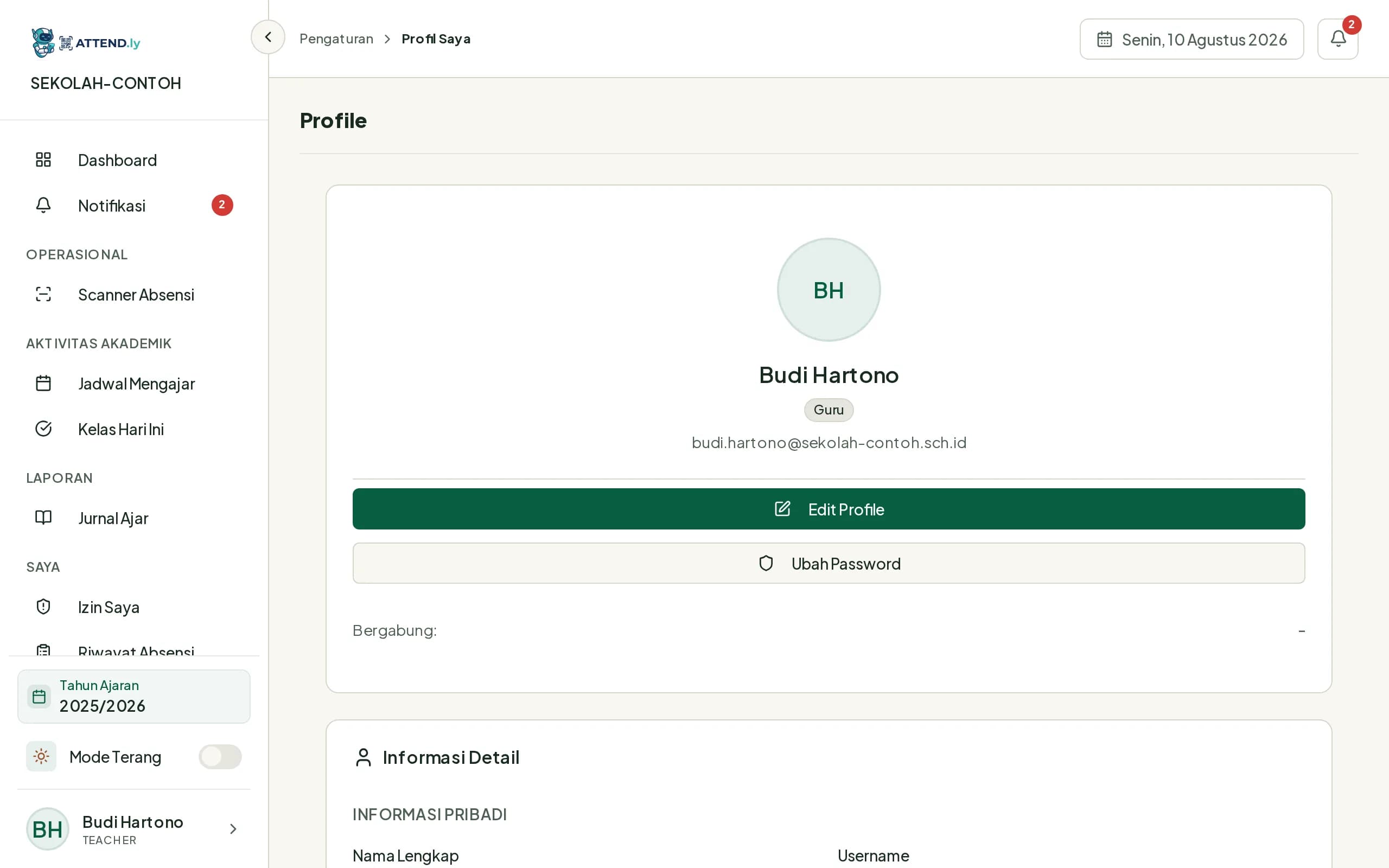Image resolution: width=1389 pixels, height=868 pixels.
Task: Click the Ubah Password button
Action: [x=828, y=563]
